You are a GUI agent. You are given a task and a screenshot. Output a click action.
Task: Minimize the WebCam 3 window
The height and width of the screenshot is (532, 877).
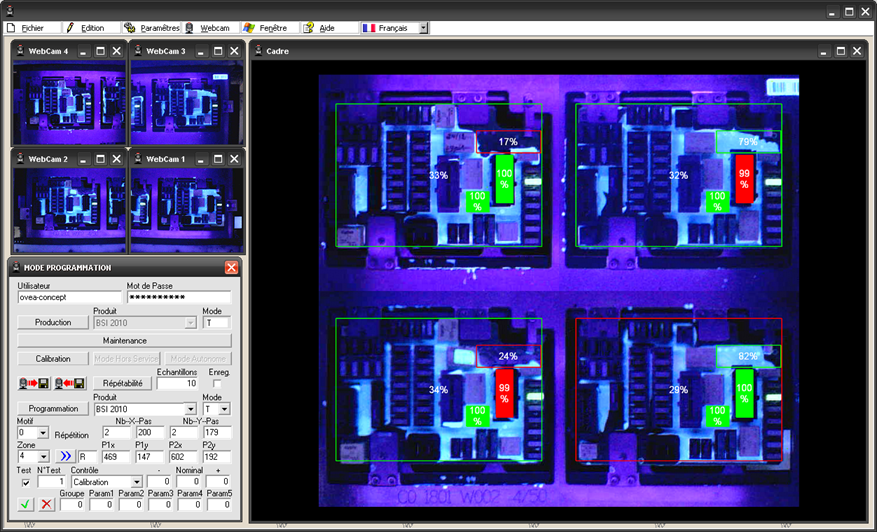coord(201,51)
